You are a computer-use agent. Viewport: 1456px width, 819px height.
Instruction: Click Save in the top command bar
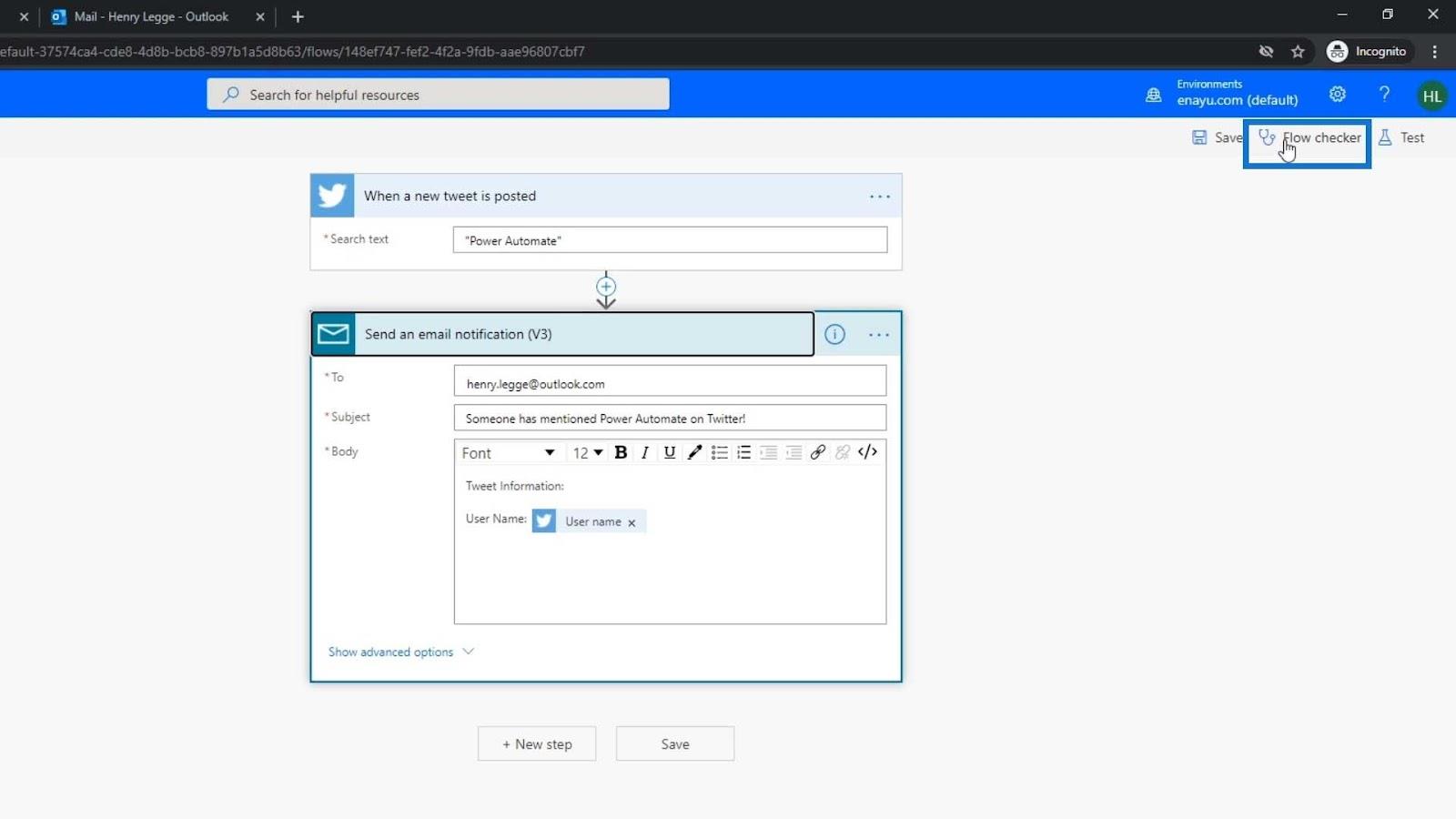pos(1217,137)
